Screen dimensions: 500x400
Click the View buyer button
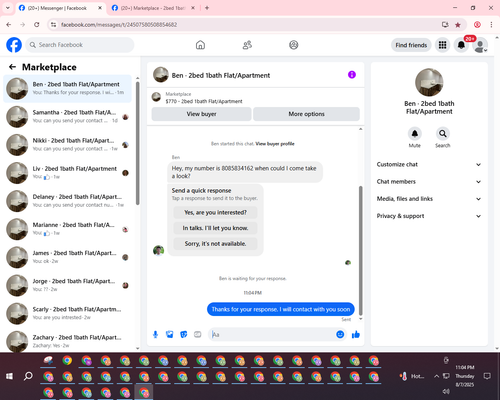pyautogui.click(x=201, y=114)
